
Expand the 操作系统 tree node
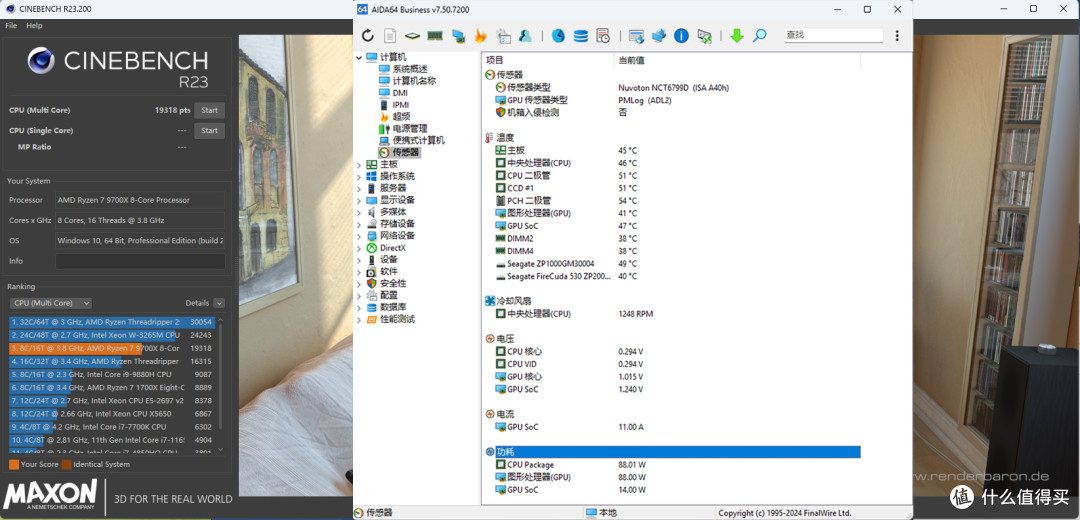[359, 176]
